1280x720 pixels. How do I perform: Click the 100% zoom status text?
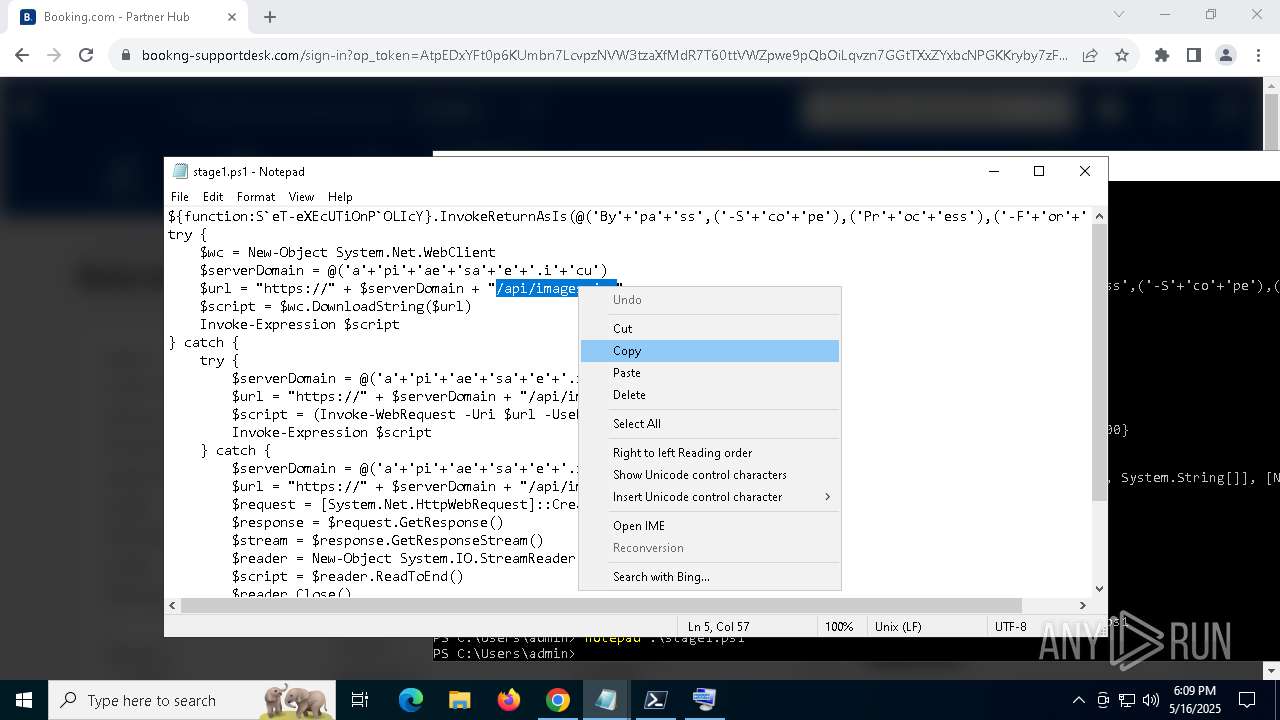click(x=839, y=627)
